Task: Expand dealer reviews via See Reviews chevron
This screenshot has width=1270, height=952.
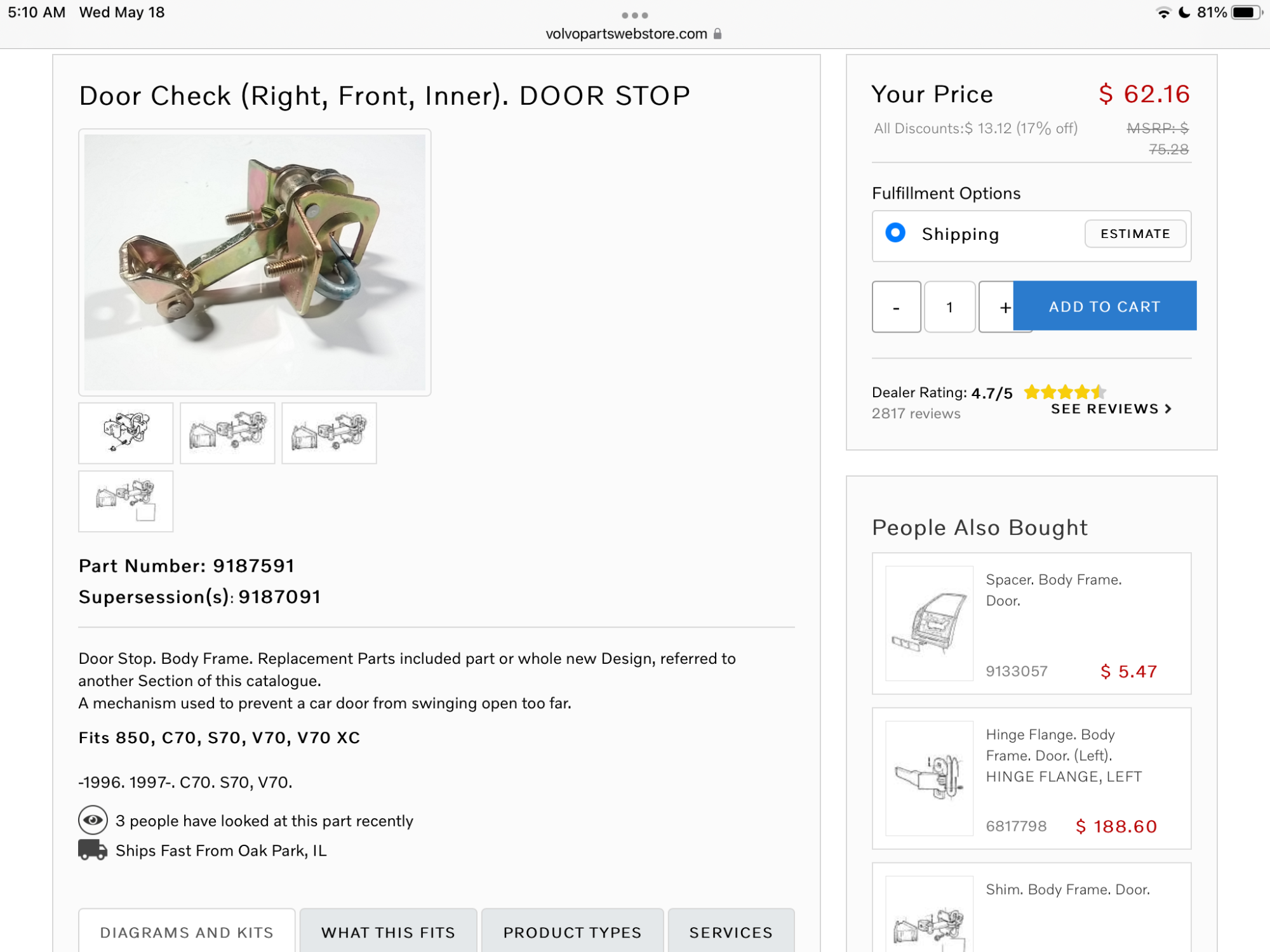Action: tap(1168, 409)
